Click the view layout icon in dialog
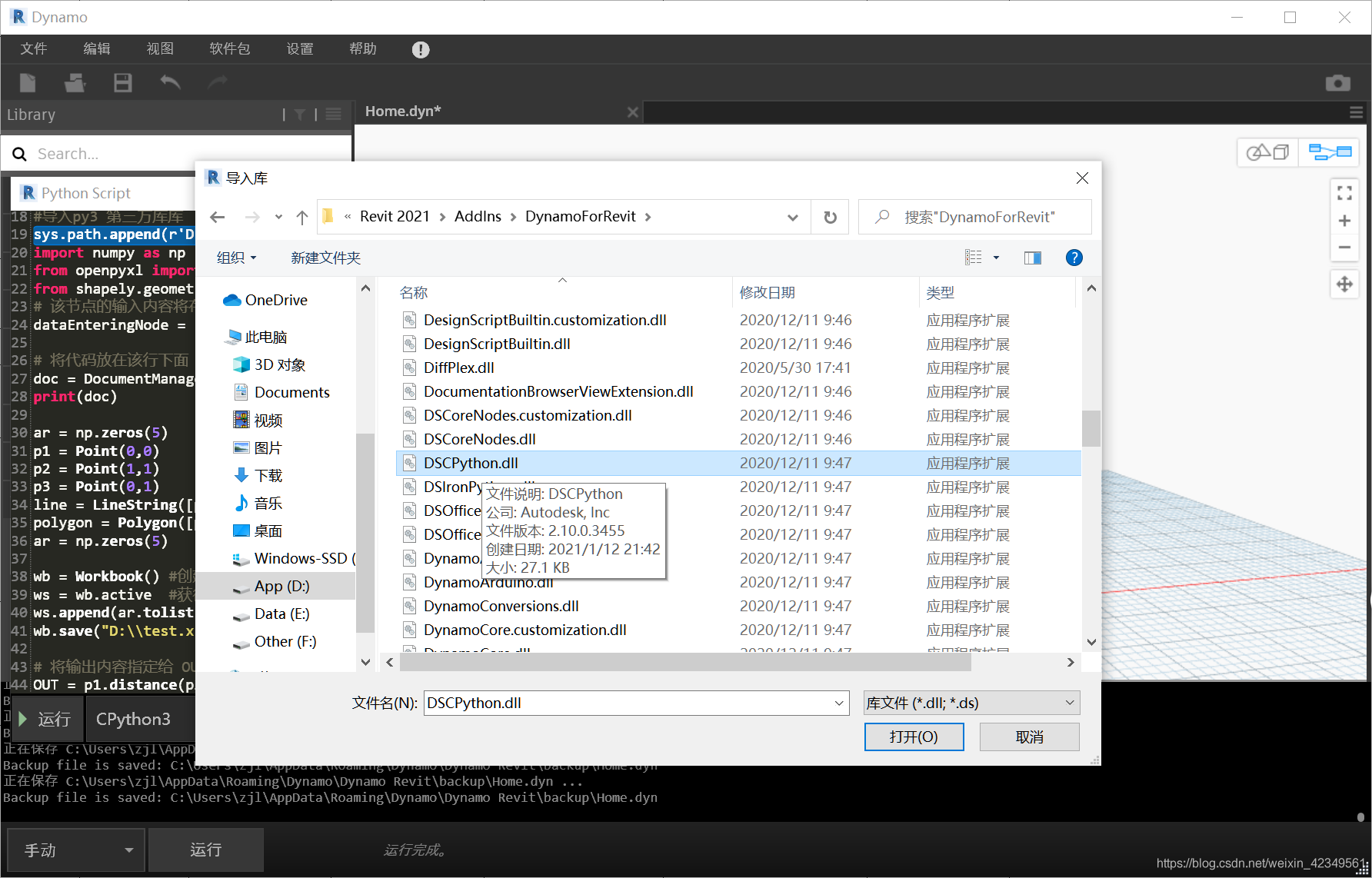The height and width of the screenshot is (878, 1372). 974,258
